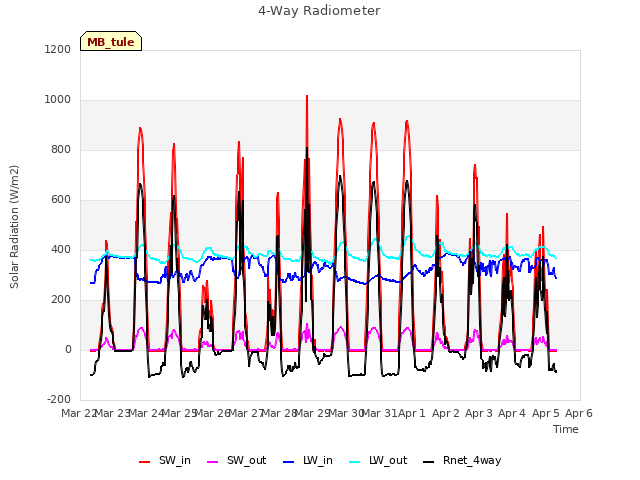The image size is (640, 480).
Task: Click the tallest SW_in peak above 1000
Action: tap(307, 97)
